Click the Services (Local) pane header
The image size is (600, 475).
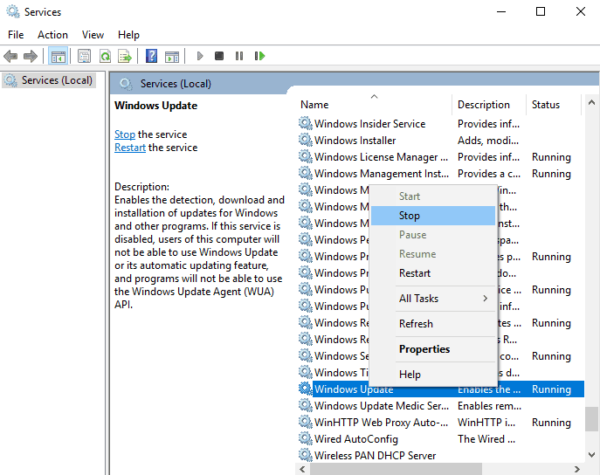click(176, 83)
